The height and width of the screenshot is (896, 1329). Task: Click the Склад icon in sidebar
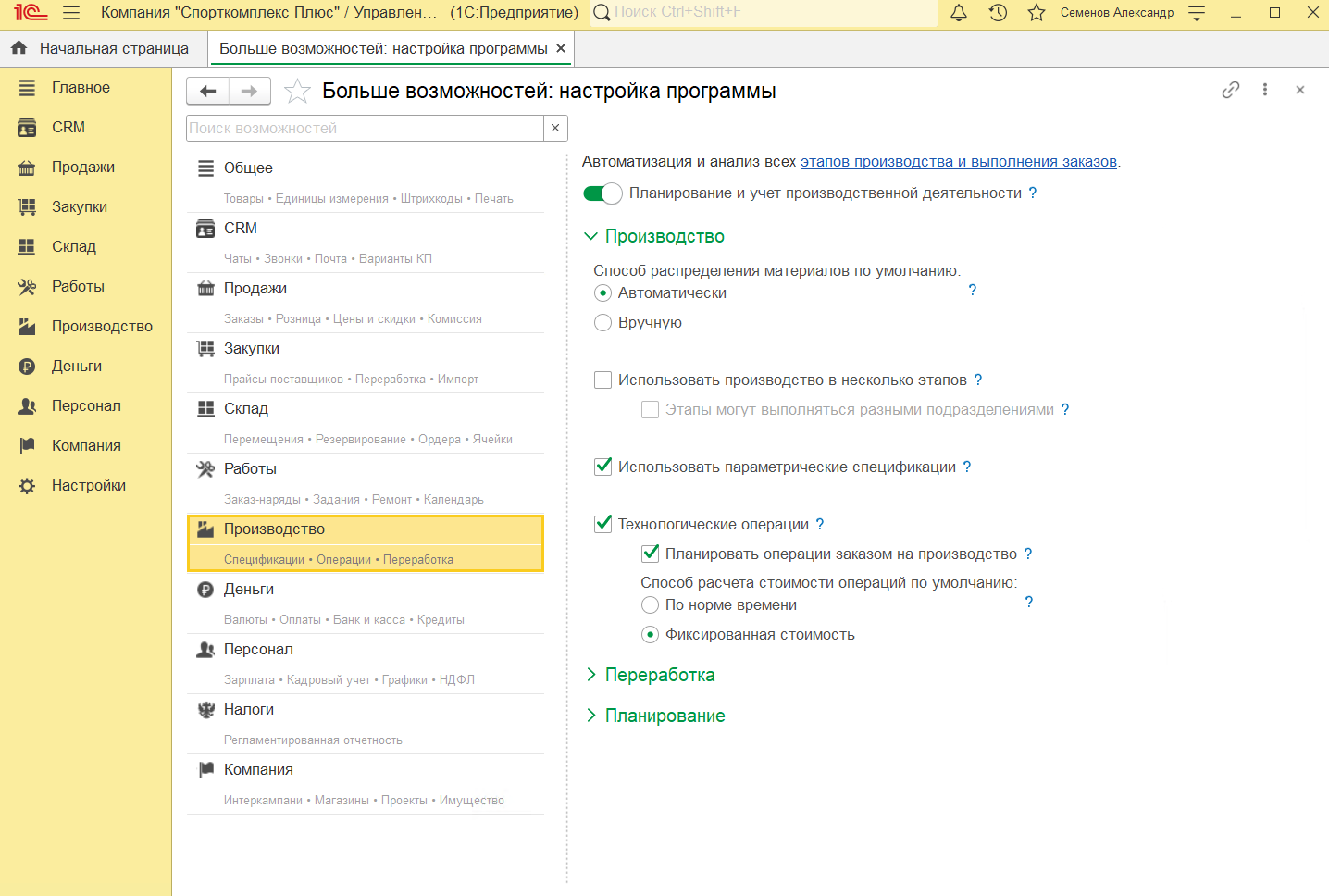[27, 247]
